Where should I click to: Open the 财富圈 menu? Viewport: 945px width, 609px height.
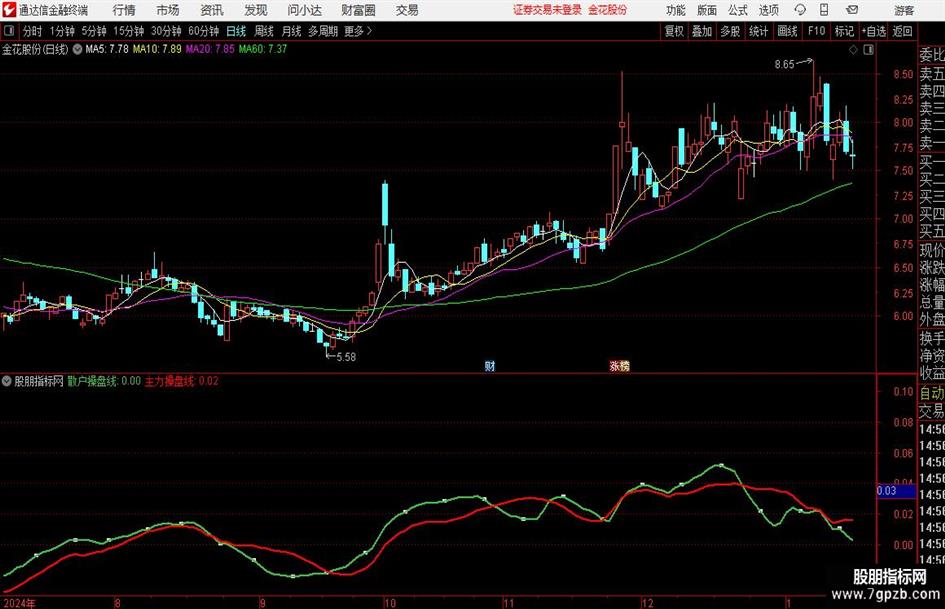[x=358, y=10]
